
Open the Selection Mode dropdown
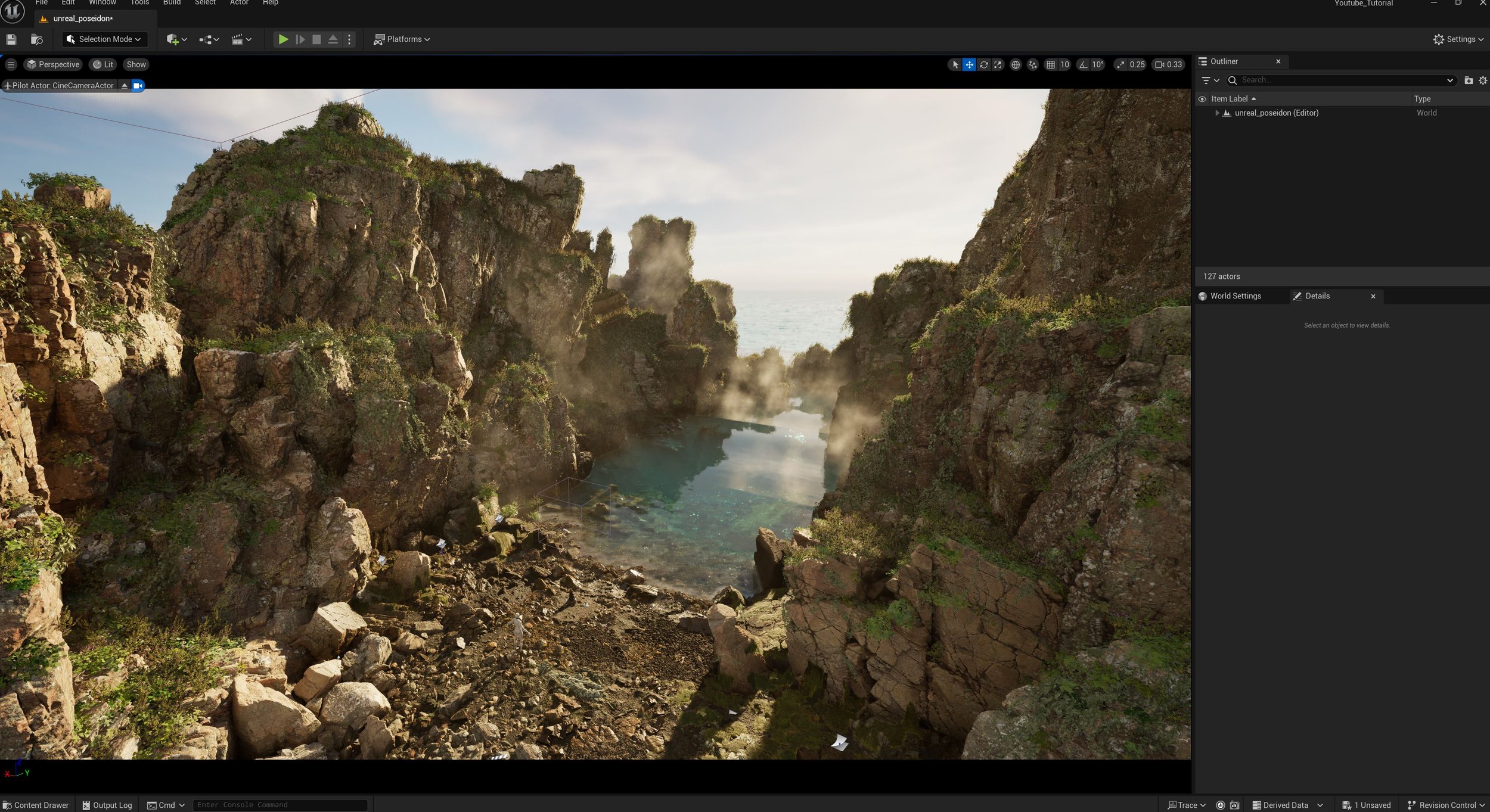tap(104, 39)
